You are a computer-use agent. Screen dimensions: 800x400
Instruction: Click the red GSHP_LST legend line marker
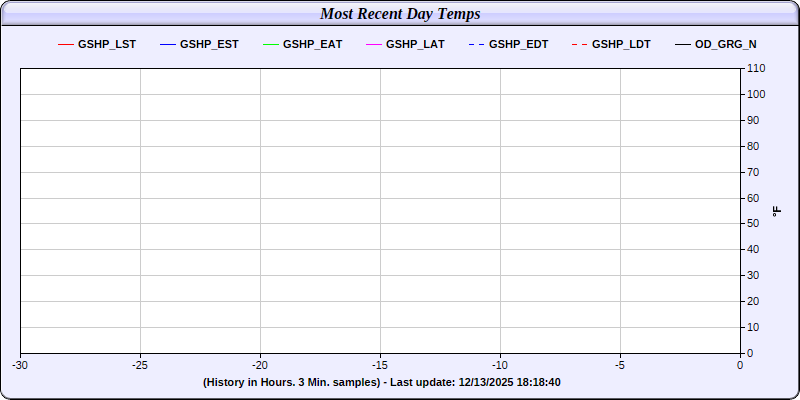tap(66, 45)
